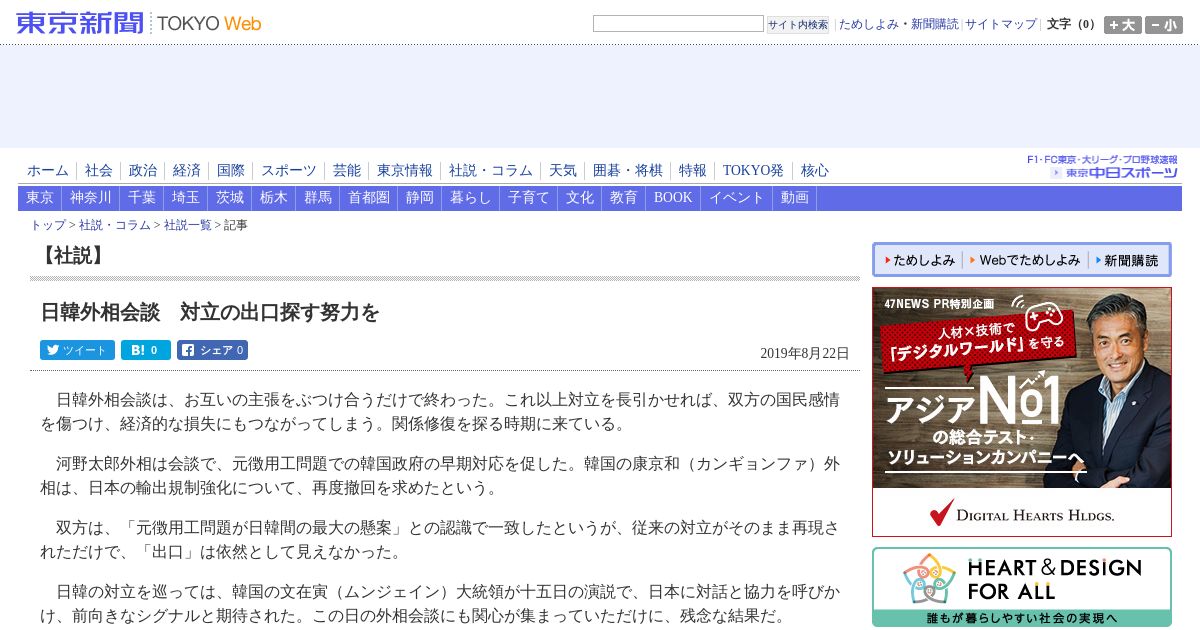Open the スポーツ section
The width and height of the screenshot is (1200, 630).
click(x=289, y=171)
